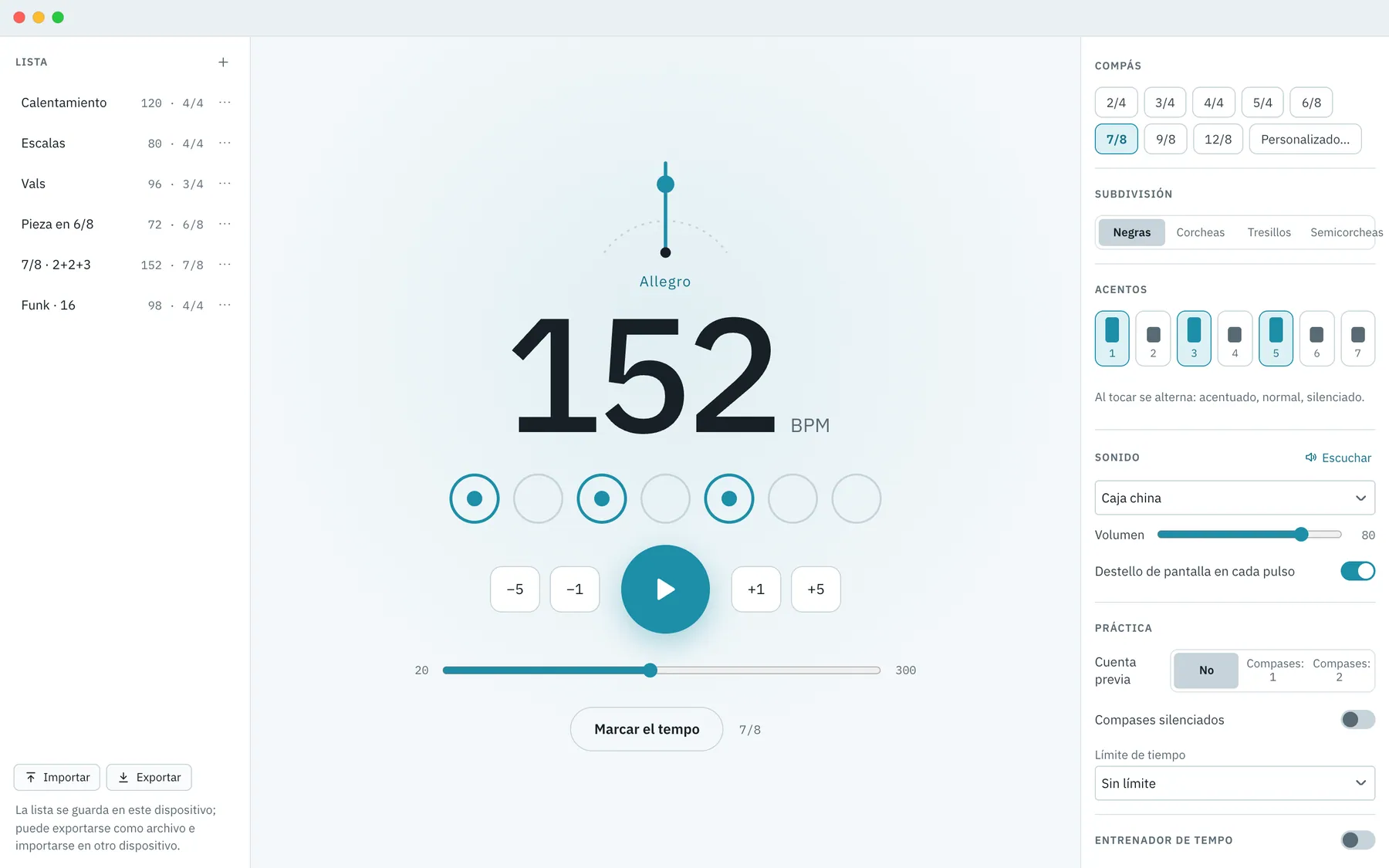Turn on the Entrenador de tempo switch
Viewport: 1389px width, 868px height.
pos(1358,840)
